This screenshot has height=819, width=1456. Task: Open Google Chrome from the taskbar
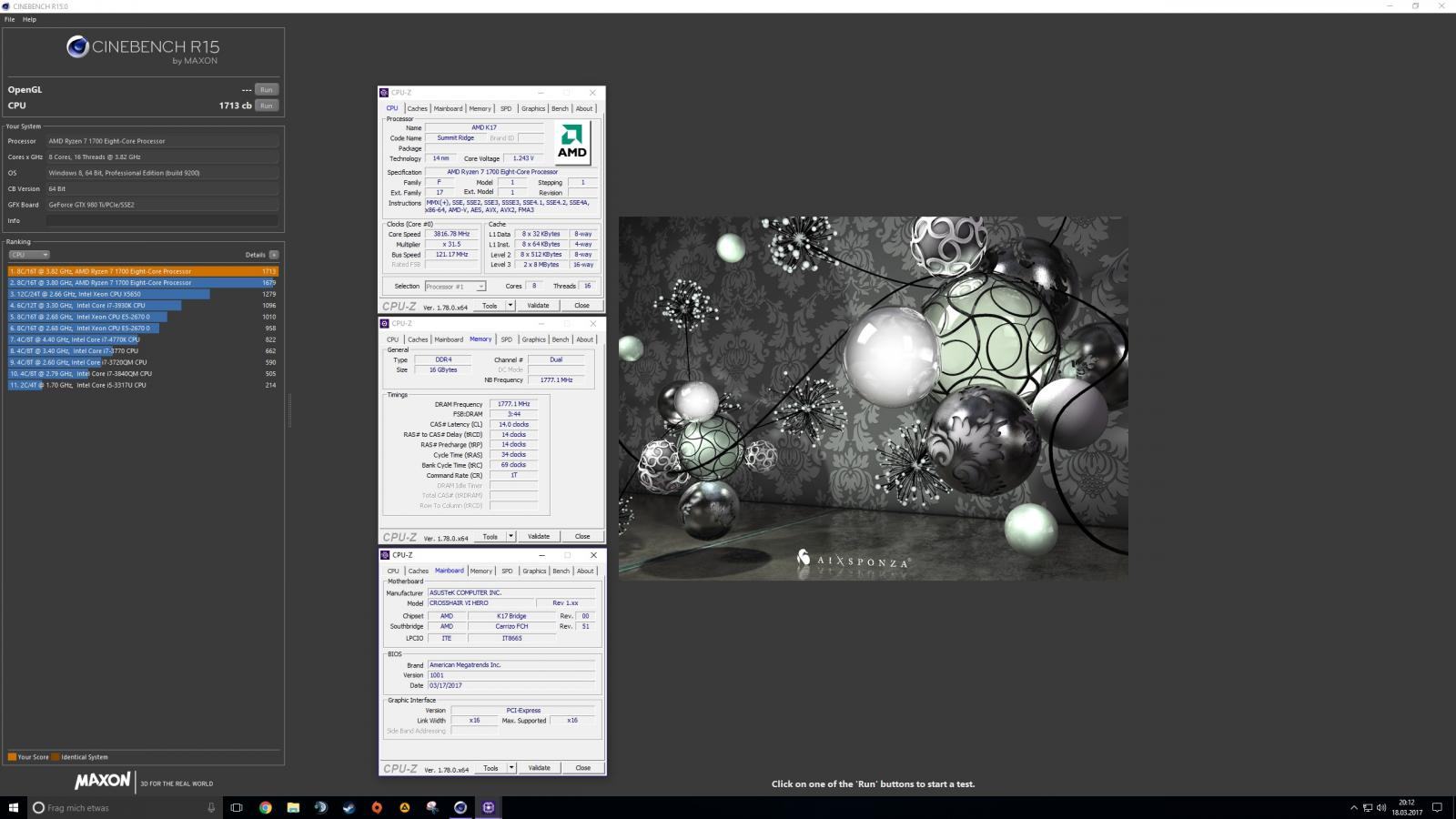pyautogui.click(x=265, y=807)
